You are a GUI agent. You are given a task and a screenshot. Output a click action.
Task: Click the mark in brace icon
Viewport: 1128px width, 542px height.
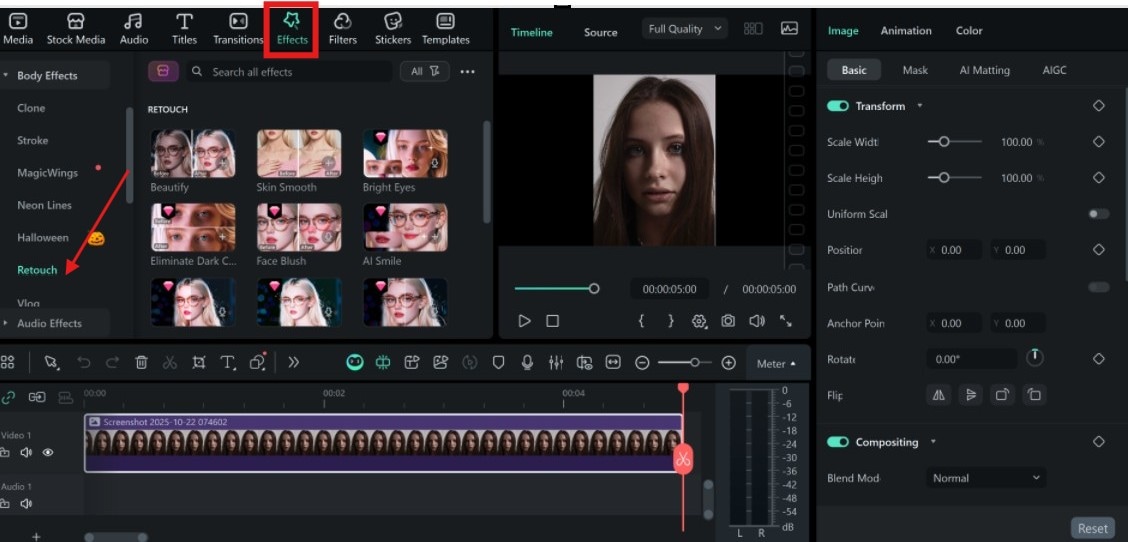tap(641, 321)
